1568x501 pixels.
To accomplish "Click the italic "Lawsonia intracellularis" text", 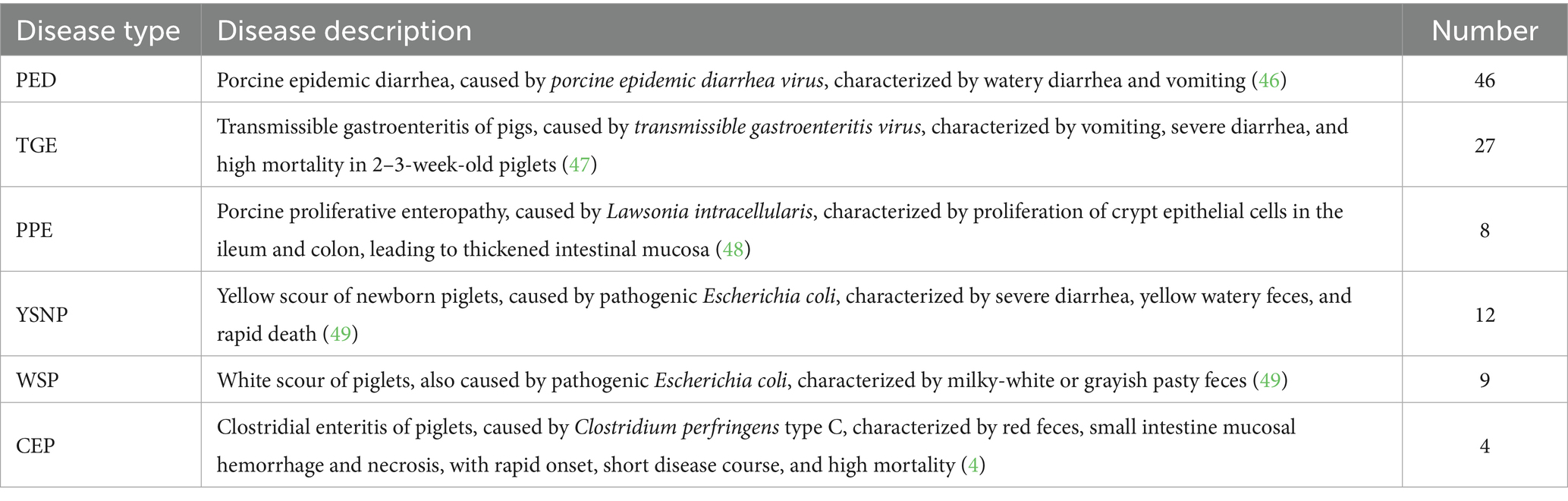I will (709, 211).
